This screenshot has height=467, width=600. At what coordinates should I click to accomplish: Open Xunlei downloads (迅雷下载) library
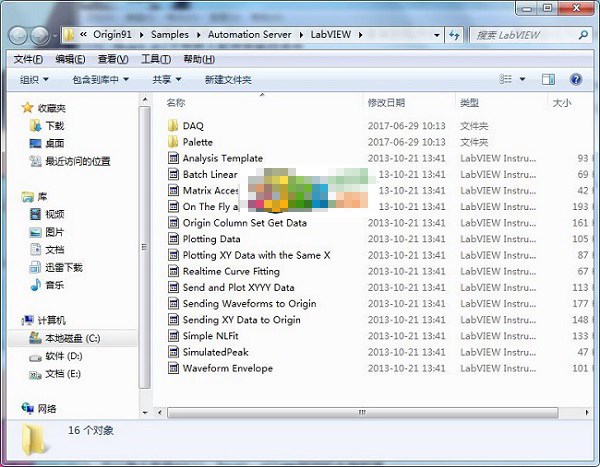(56, 267)
